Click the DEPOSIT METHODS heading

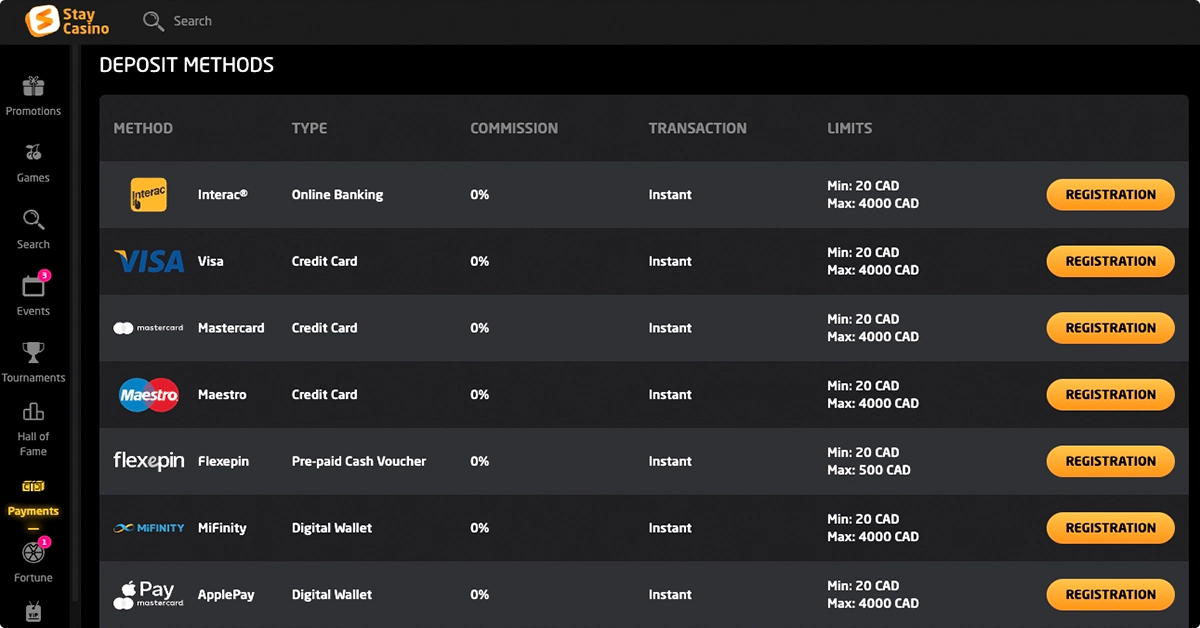click(187, 65)
